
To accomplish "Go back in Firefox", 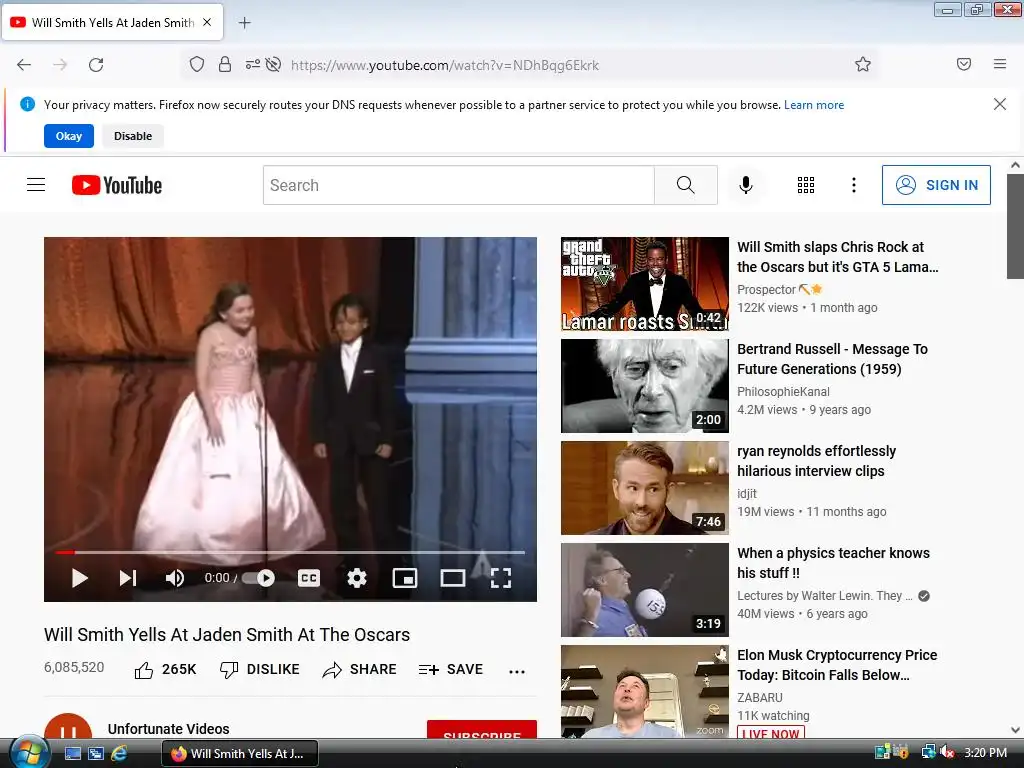I will click(24, 65).
